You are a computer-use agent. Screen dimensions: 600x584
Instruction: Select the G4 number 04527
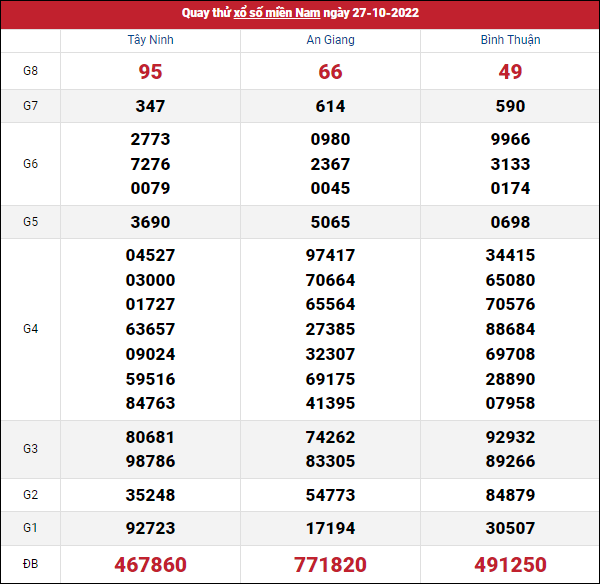pyautogui.click(x=150, y=255)
